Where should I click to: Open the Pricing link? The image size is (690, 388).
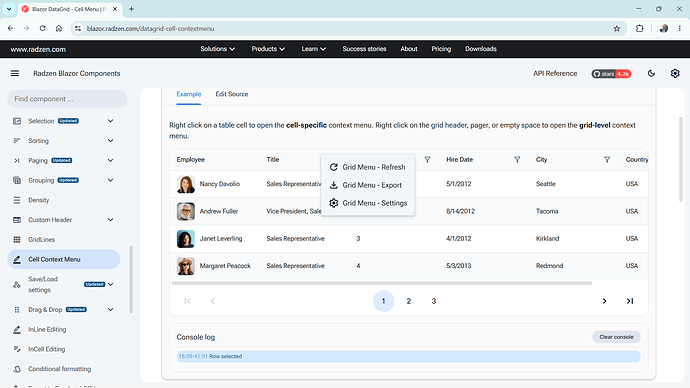[441, 49]
